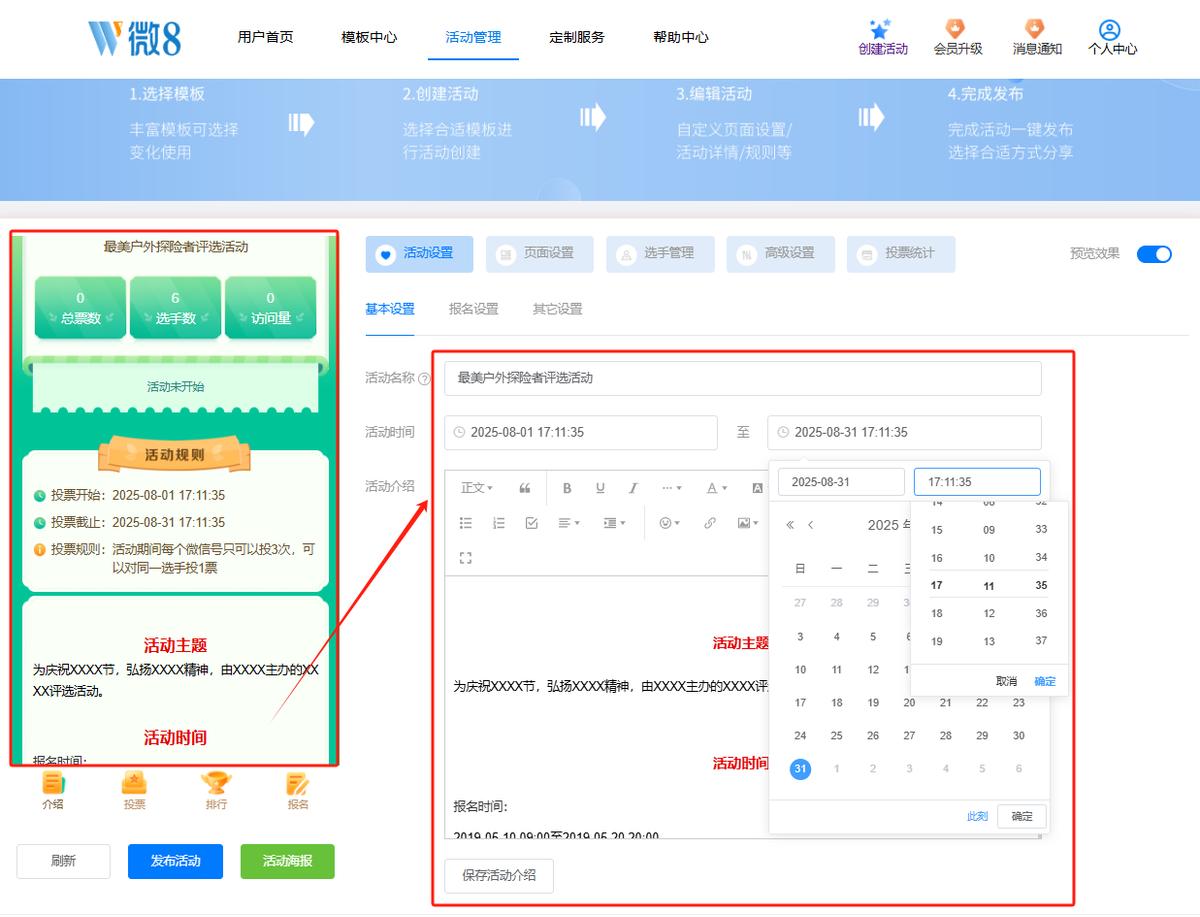Go to previous month in calendar
1200x917 pixels.
pos(811,525)
